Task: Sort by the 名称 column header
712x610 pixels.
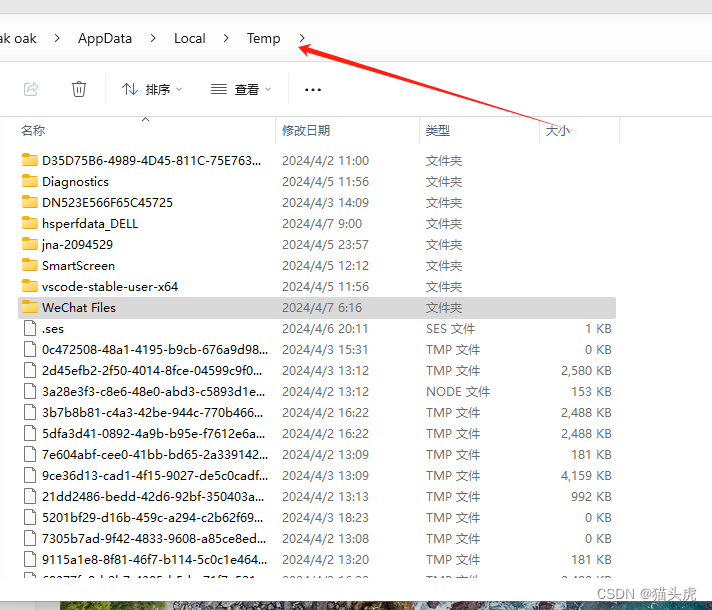Action: 33,131
